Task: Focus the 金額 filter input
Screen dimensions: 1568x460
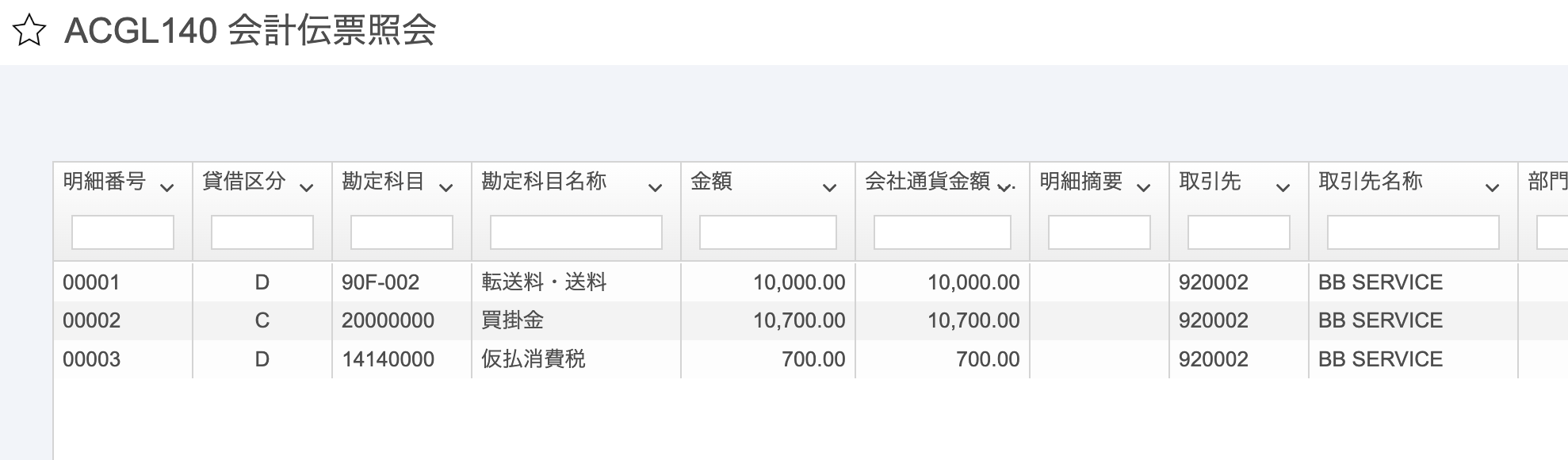Action: click(768, 232)
